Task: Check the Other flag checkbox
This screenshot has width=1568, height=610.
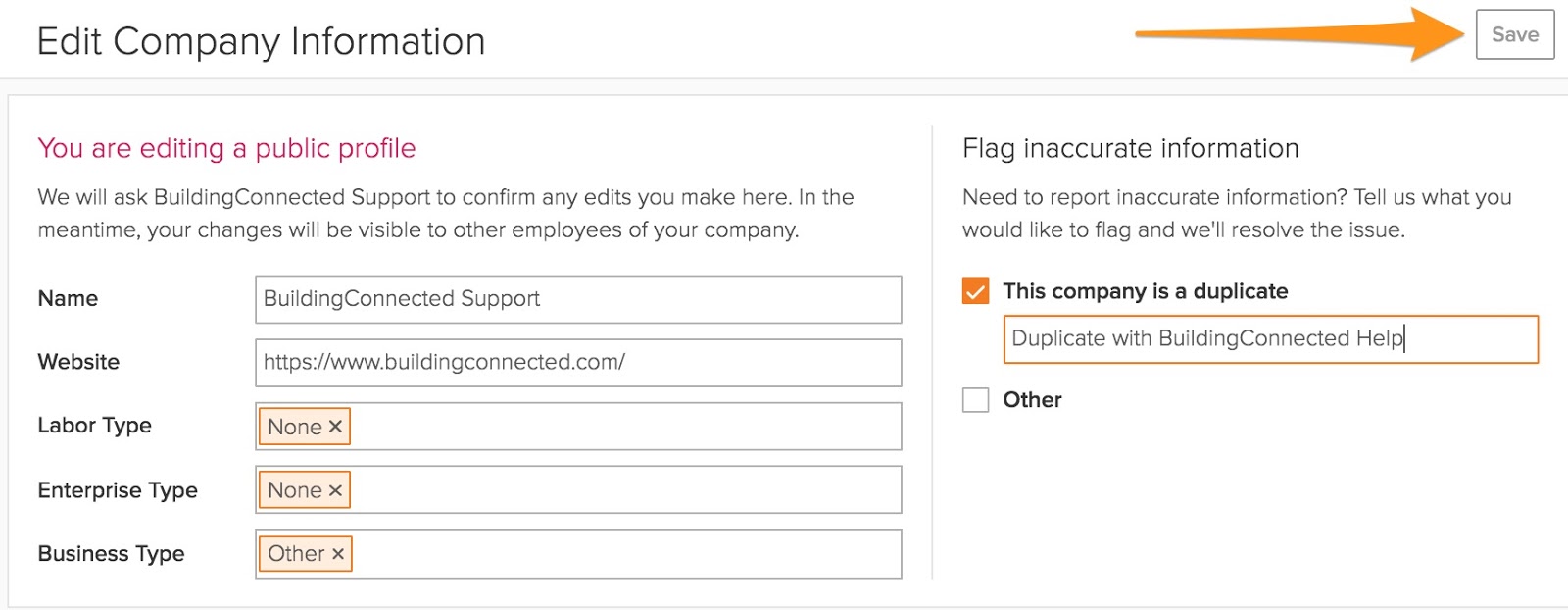Action: coord(975,400)
